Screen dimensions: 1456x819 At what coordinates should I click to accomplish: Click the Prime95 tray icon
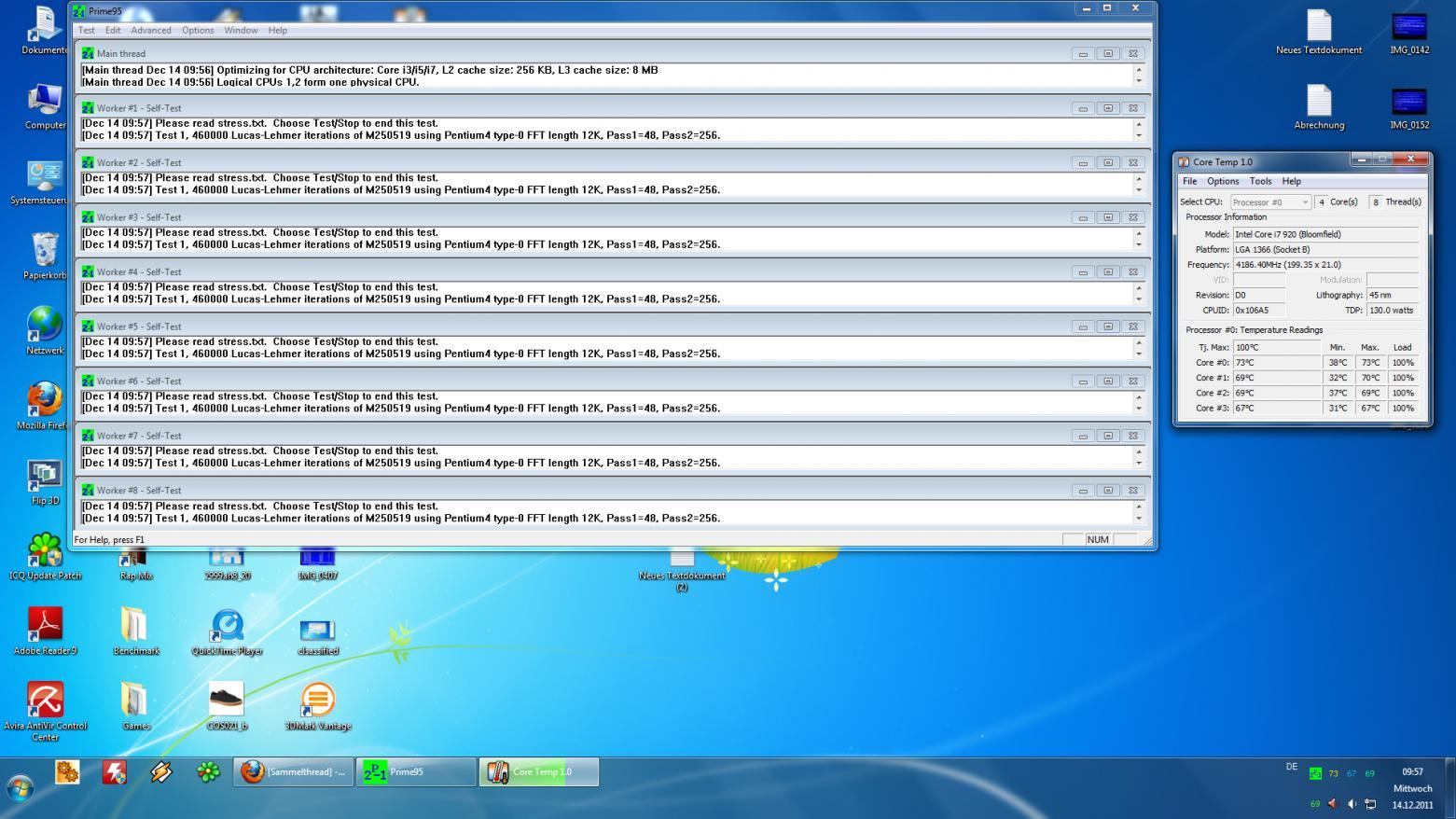tap(1315, 773)
